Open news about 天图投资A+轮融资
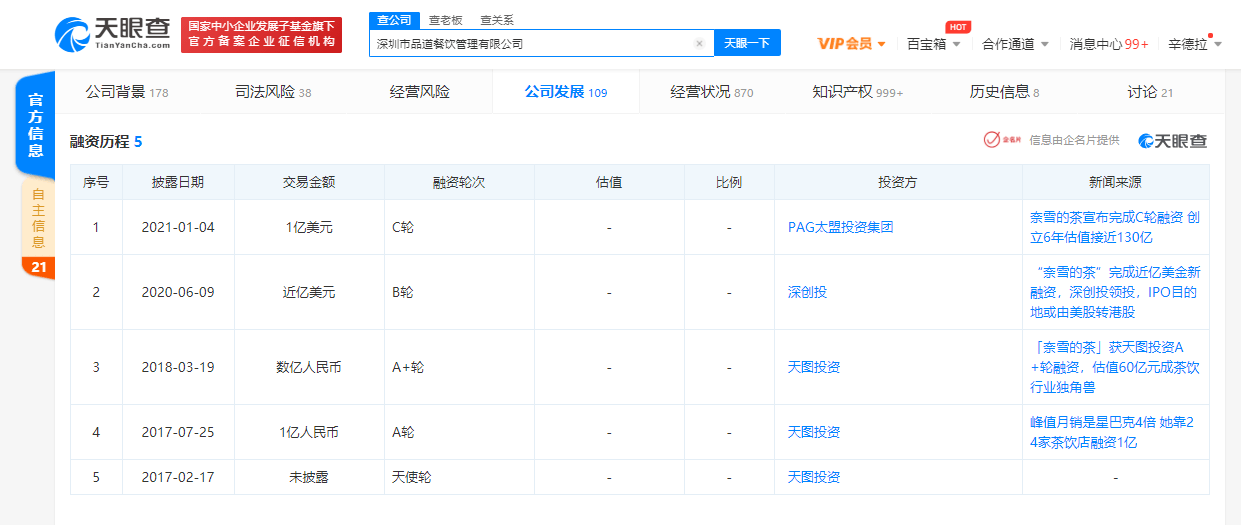 pos(1114,367)
